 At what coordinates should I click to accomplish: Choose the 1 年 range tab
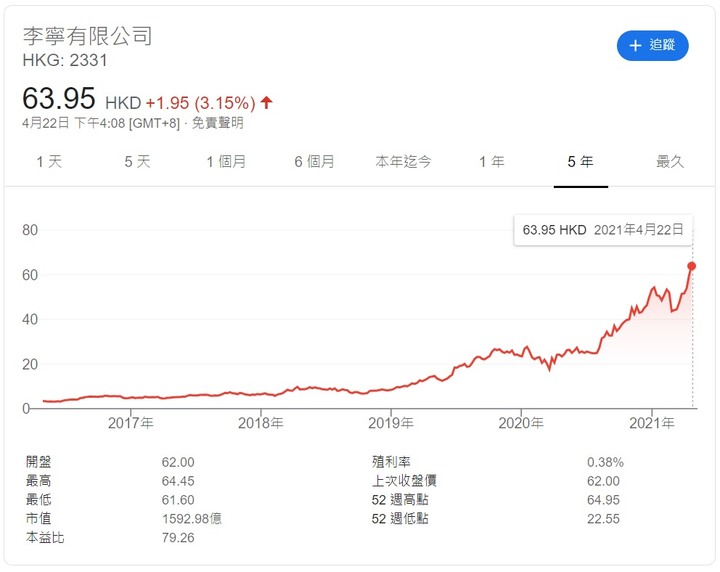click(492, 162)
